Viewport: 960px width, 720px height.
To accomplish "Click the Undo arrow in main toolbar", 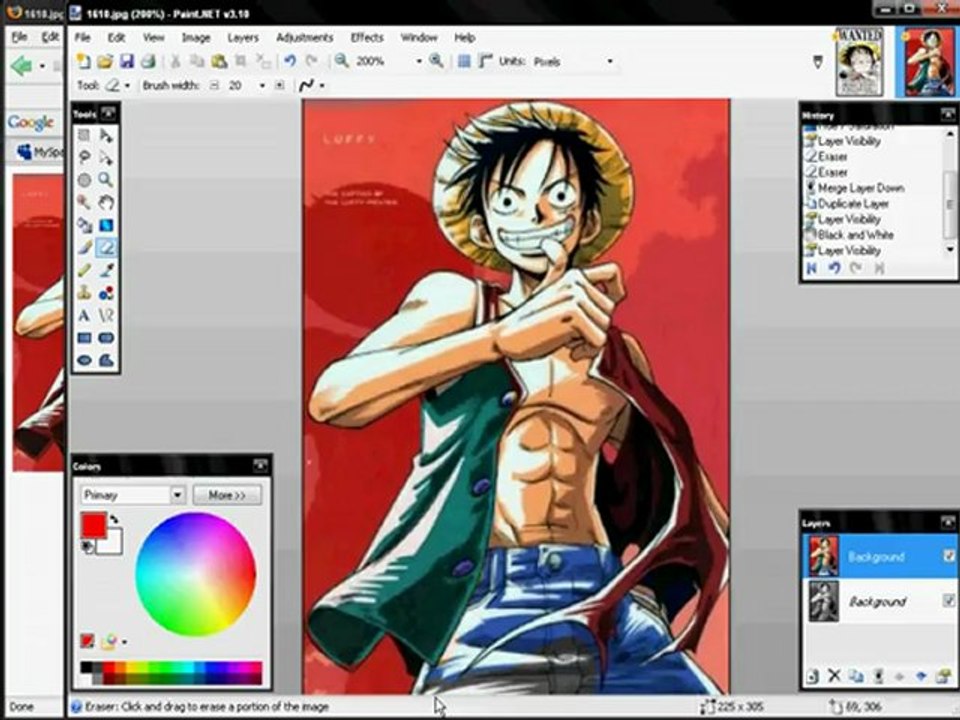I will click(290, 61).
